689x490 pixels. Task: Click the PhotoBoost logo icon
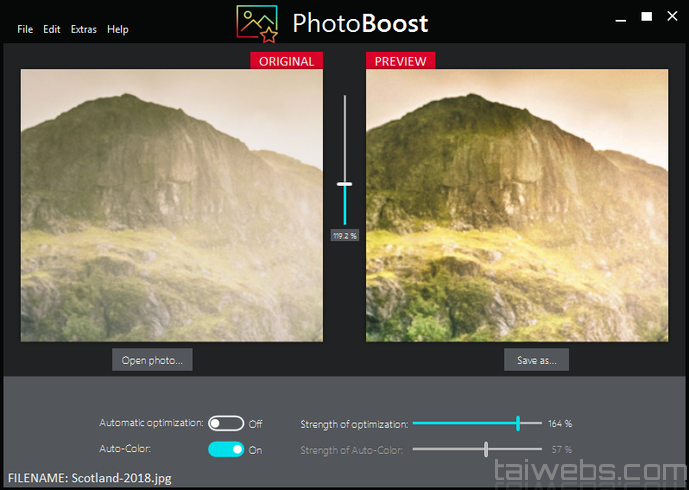[257, 24]
